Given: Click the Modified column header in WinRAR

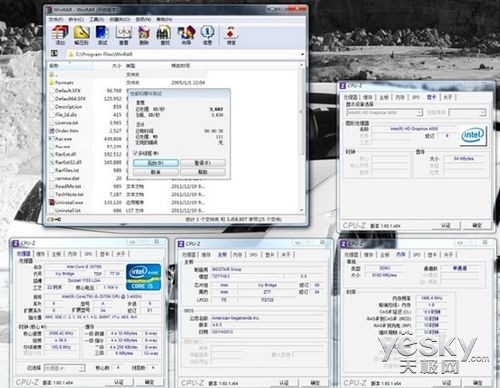Looking at the screenshot, I should [188, 66].
